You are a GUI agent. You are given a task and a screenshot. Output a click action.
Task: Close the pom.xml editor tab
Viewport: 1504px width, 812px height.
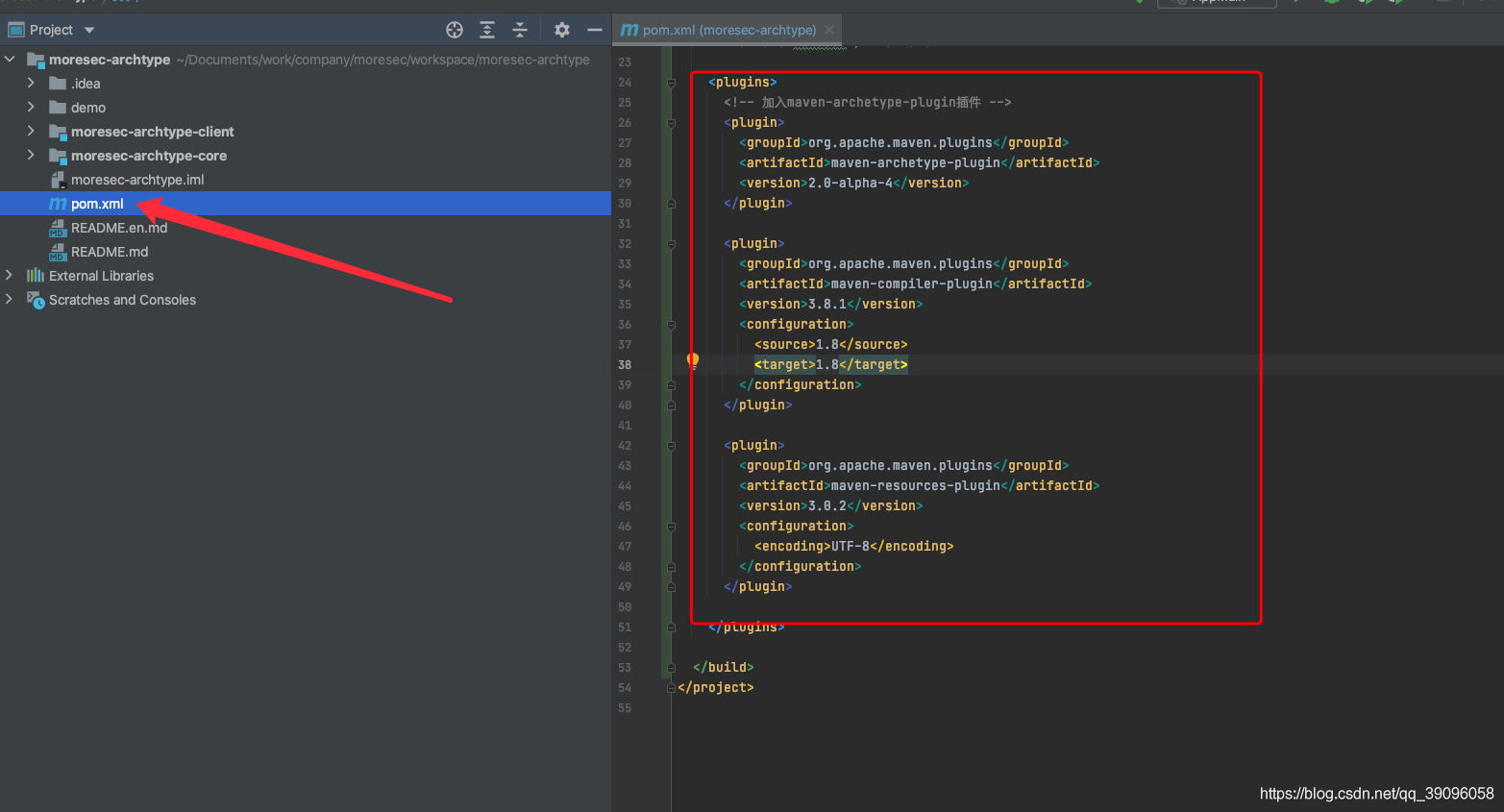(829, 30)
